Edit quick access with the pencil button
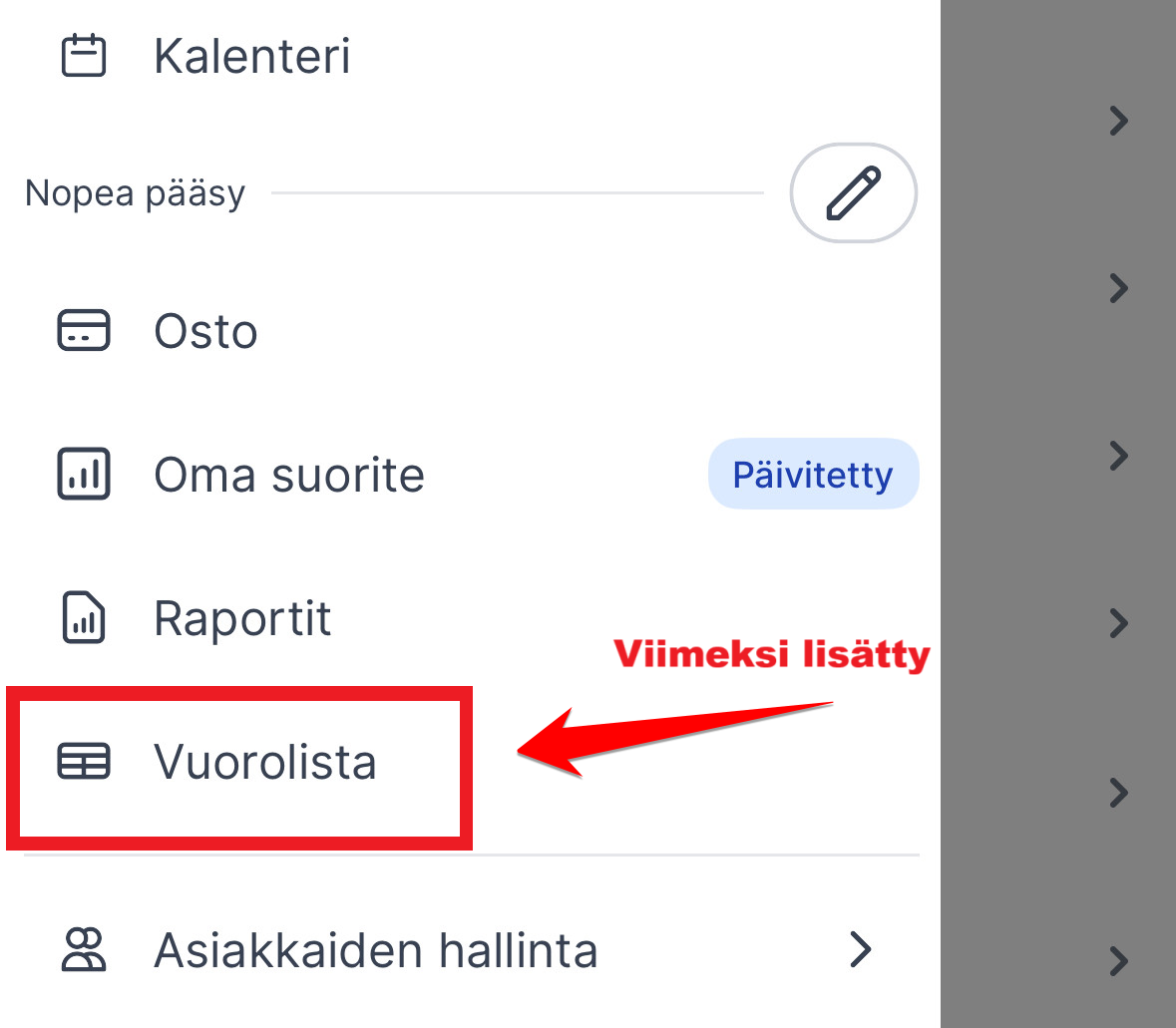Image resolution: width=1176 pixels, height=1028 pixels. pyautogui.click(x=853, y=192)
